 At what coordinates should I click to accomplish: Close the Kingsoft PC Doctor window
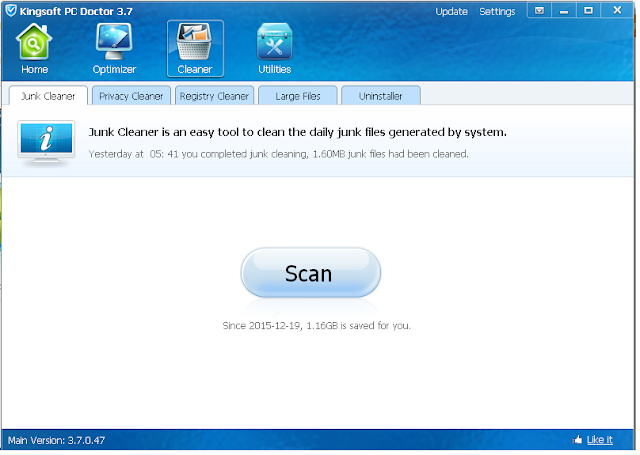click(617, 11)
